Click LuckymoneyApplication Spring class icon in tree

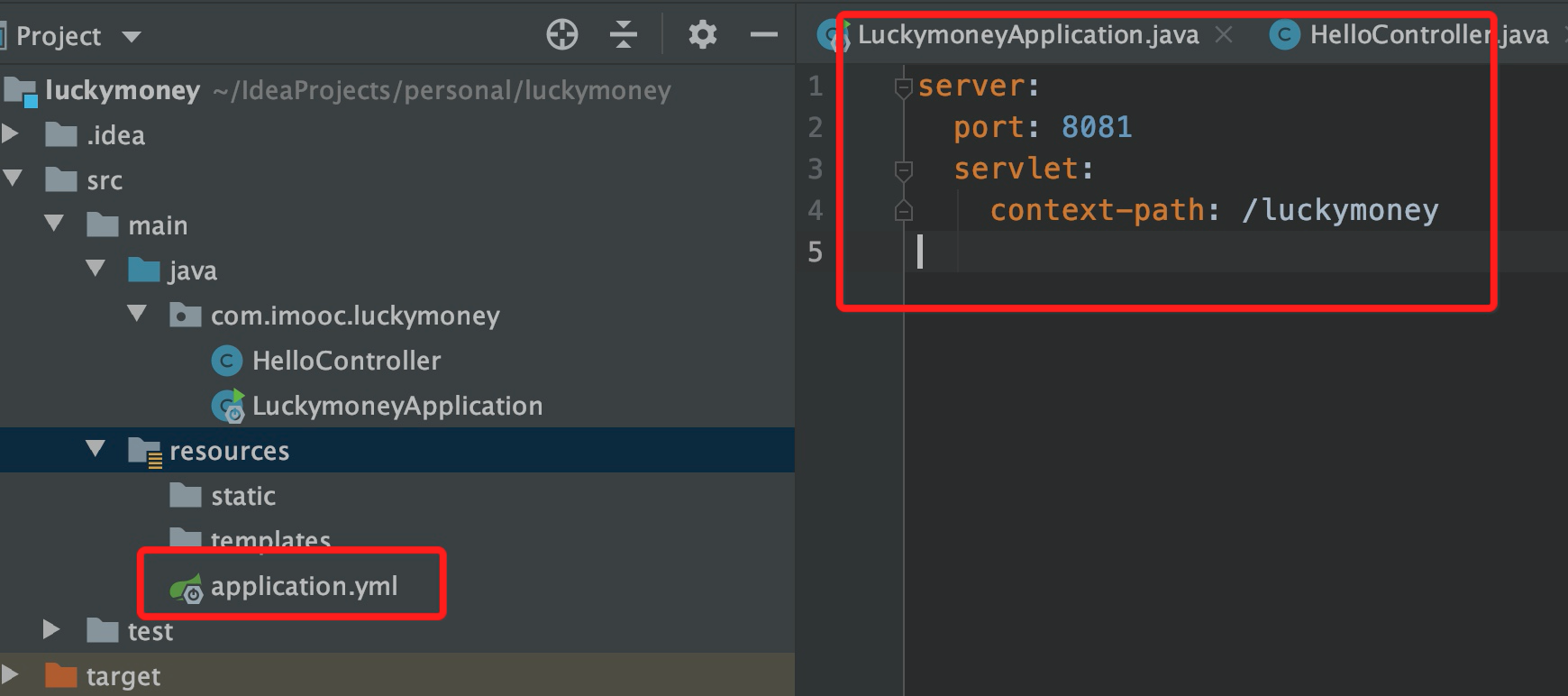point(228,406)
